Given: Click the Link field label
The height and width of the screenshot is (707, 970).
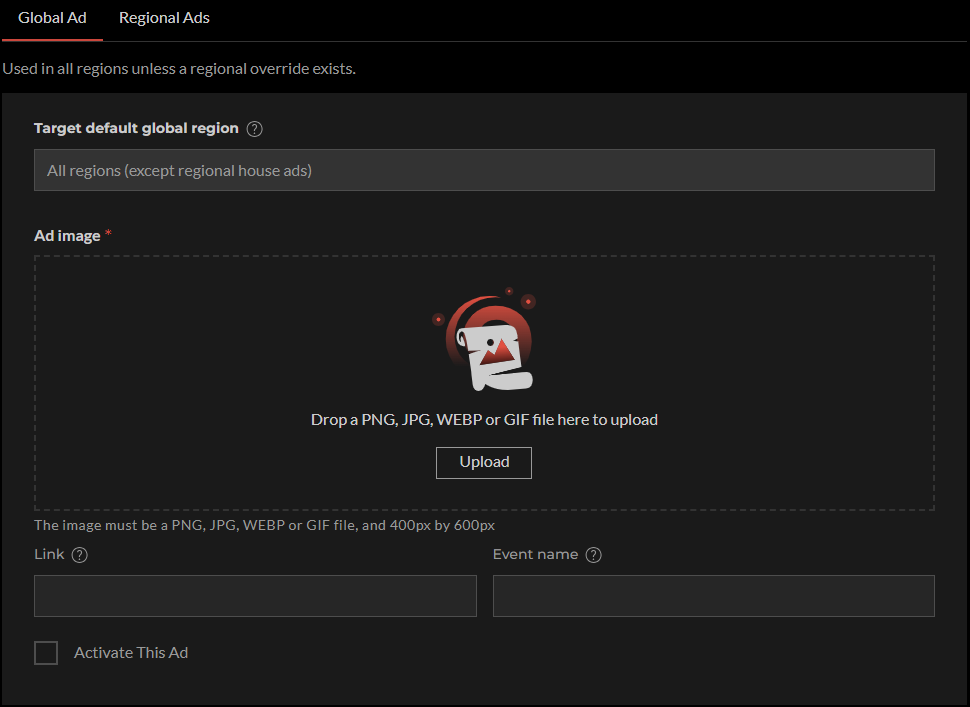Looking at the screenshot, I should [x=49, y=554].
